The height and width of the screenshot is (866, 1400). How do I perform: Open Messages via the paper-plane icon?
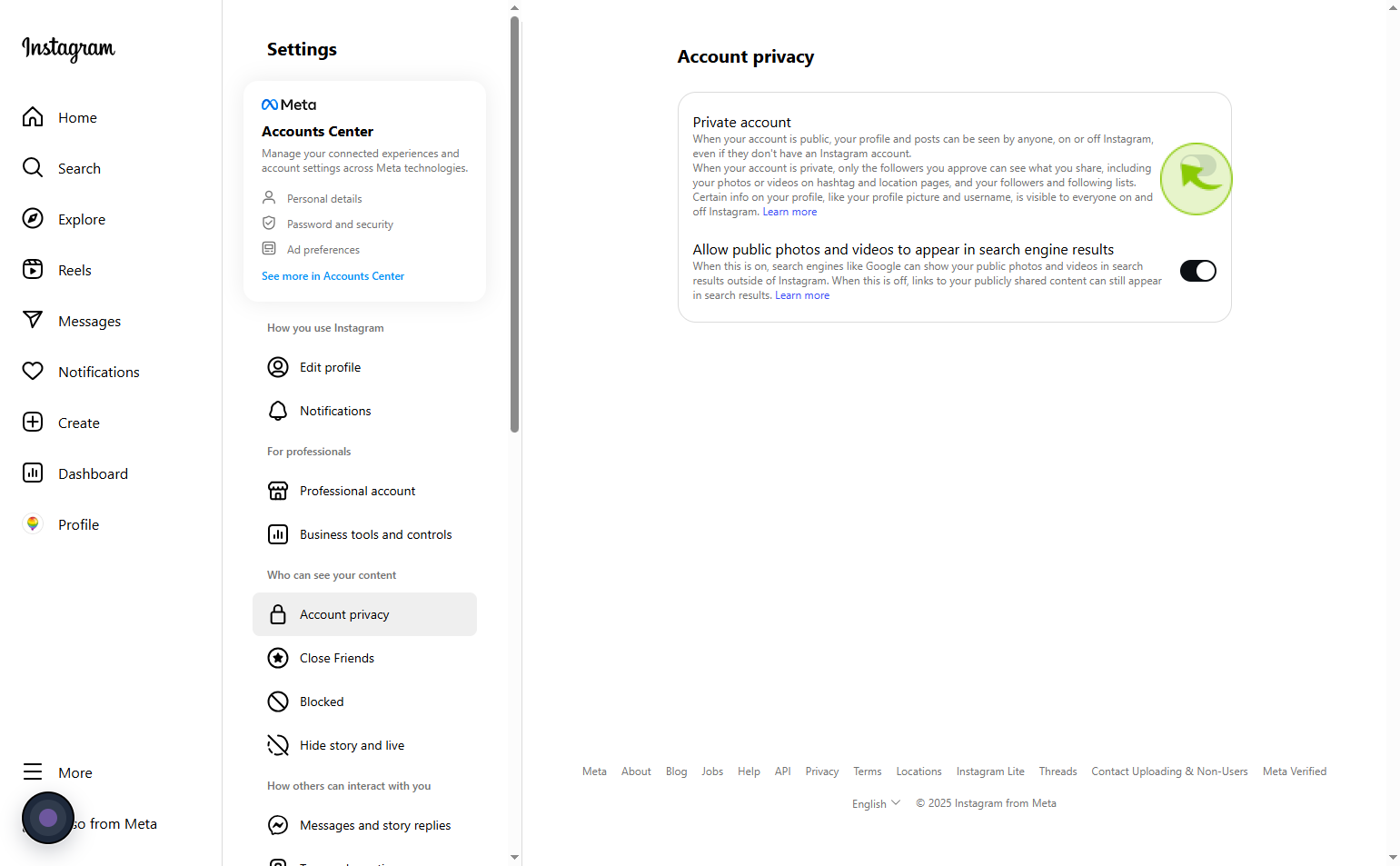coord(33,321)
